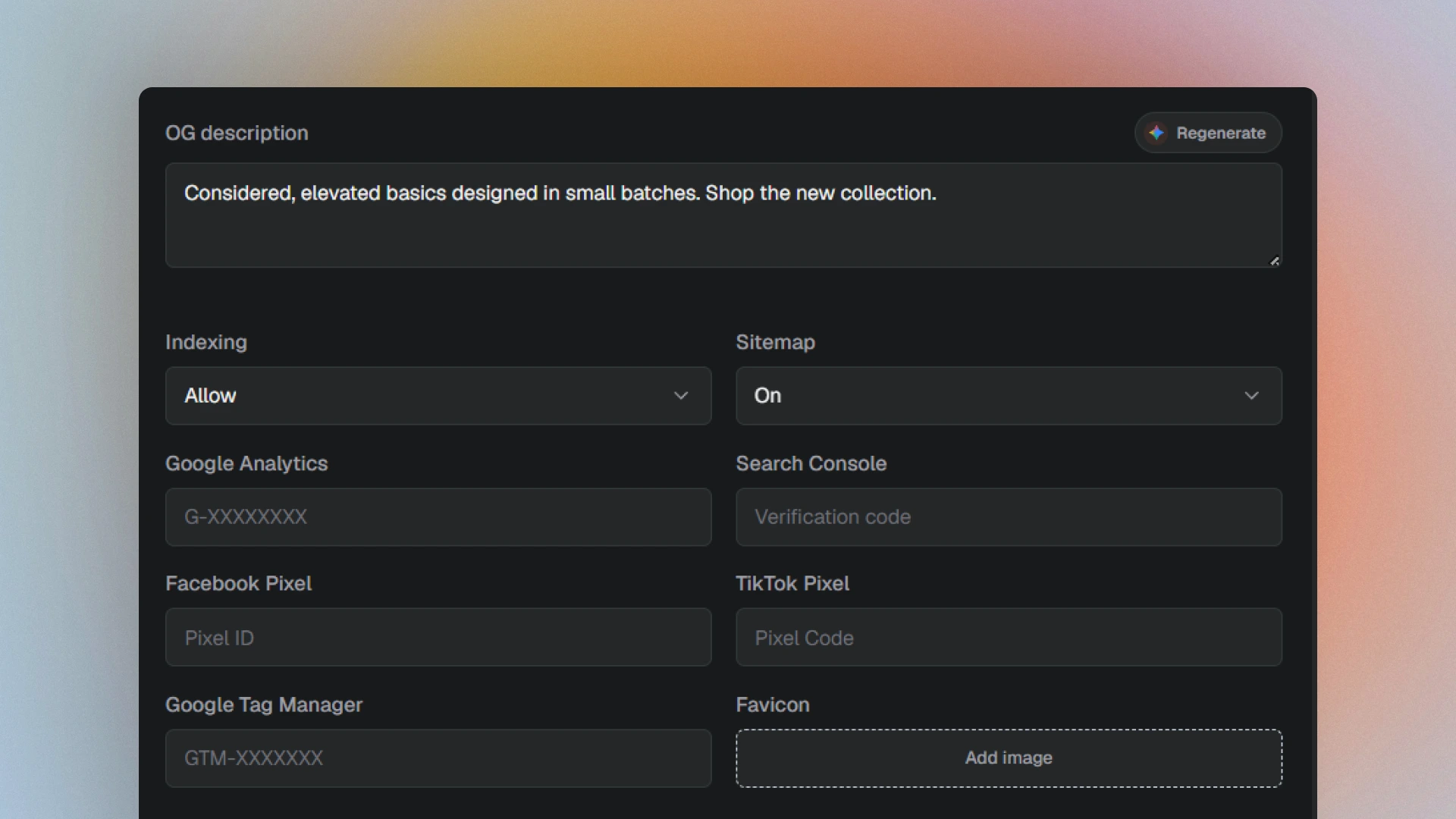Click the Sitemap label

click(775, 342)
